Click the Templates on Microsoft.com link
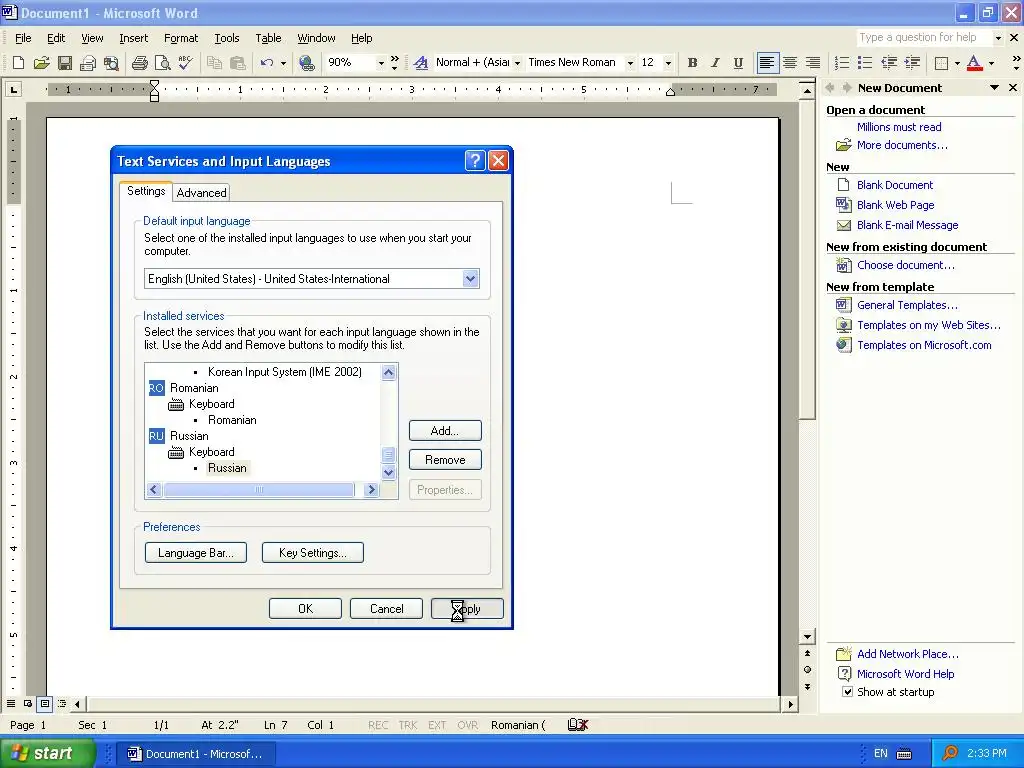1024x768 pixels. [924, 345]
